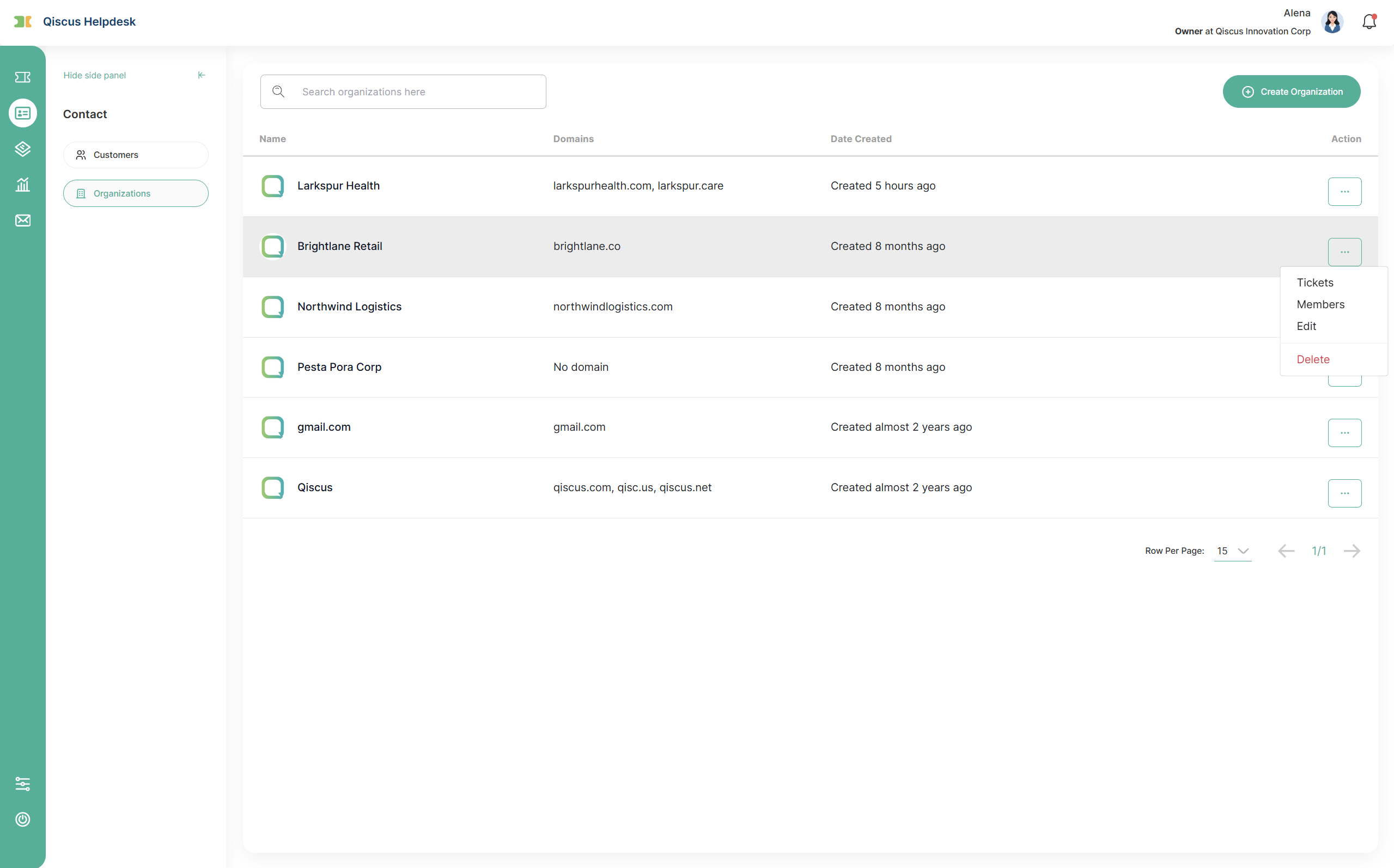The height and width of the screenshot is (868, 1394).
Task: Open the mail envelope icon in sidebar
Action: [22, 221]
